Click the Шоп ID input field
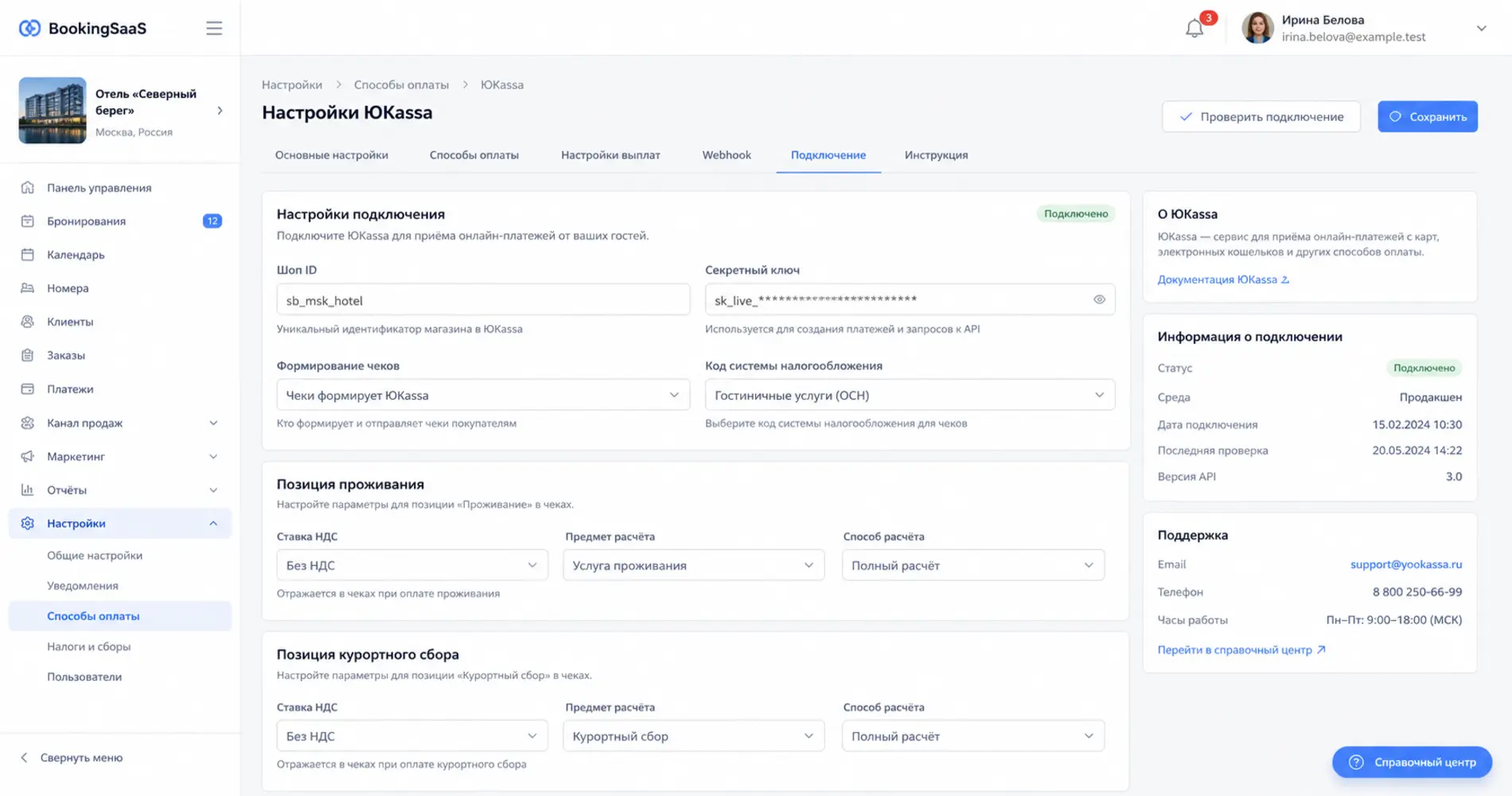1512x796 pixels. [x=483, y=300]
